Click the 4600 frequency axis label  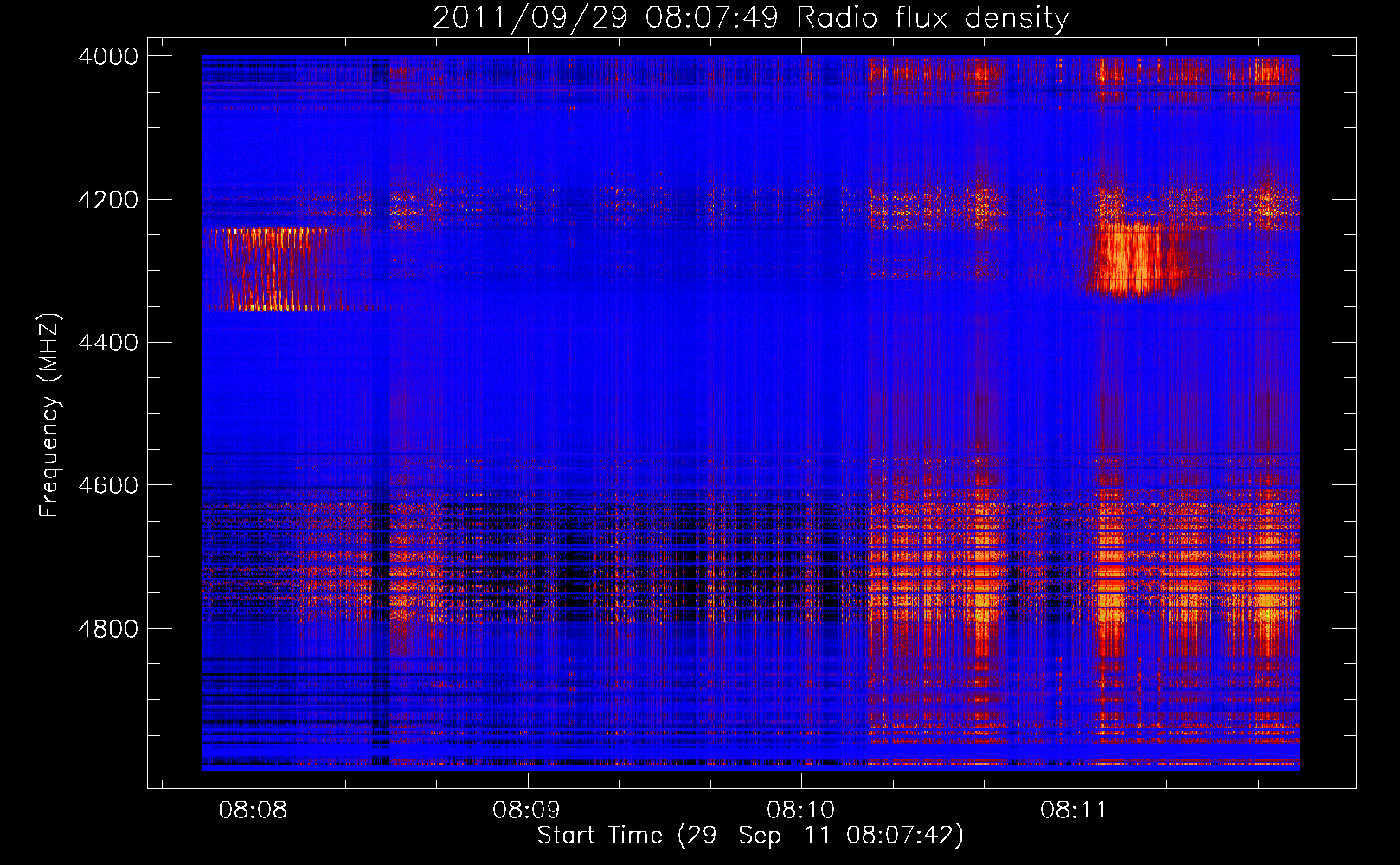point(108,485)
